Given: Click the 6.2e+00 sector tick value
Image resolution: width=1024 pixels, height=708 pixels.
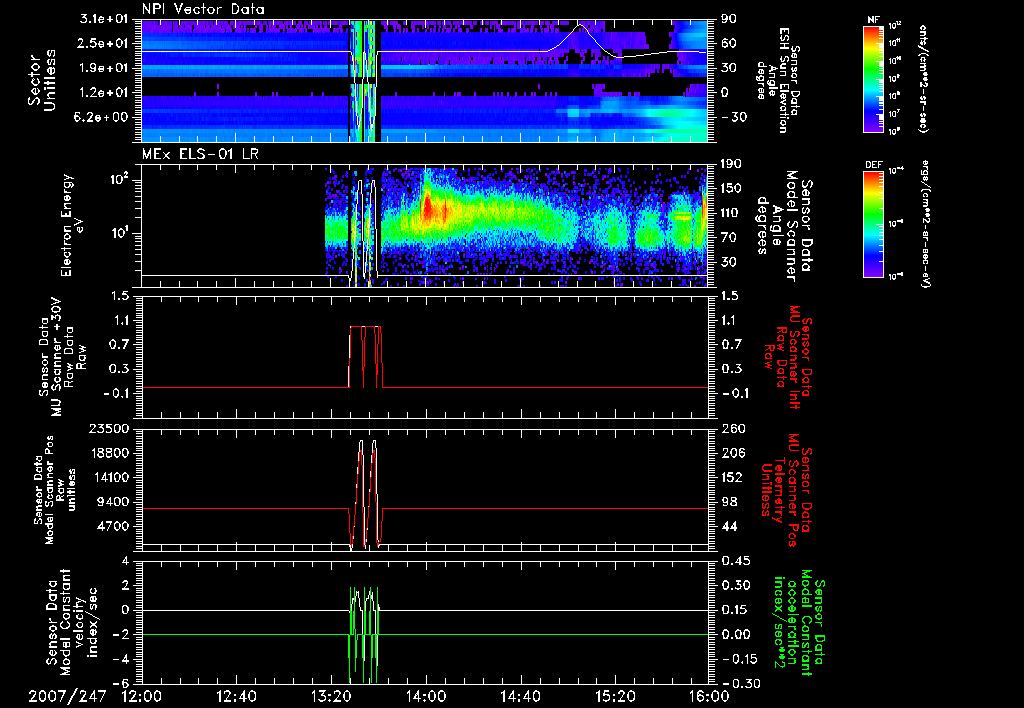Looking at the screenshot, I should [x=101, y=118].
